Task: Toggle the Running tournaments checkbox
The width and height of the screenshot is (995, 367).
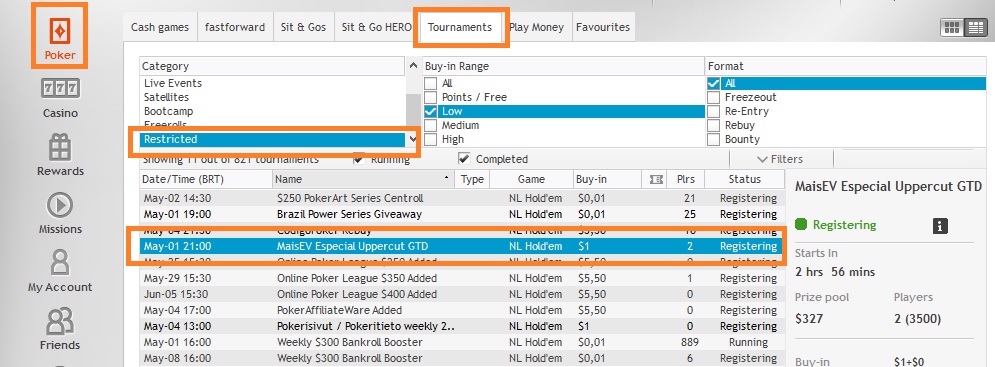Action: [359, 159]
